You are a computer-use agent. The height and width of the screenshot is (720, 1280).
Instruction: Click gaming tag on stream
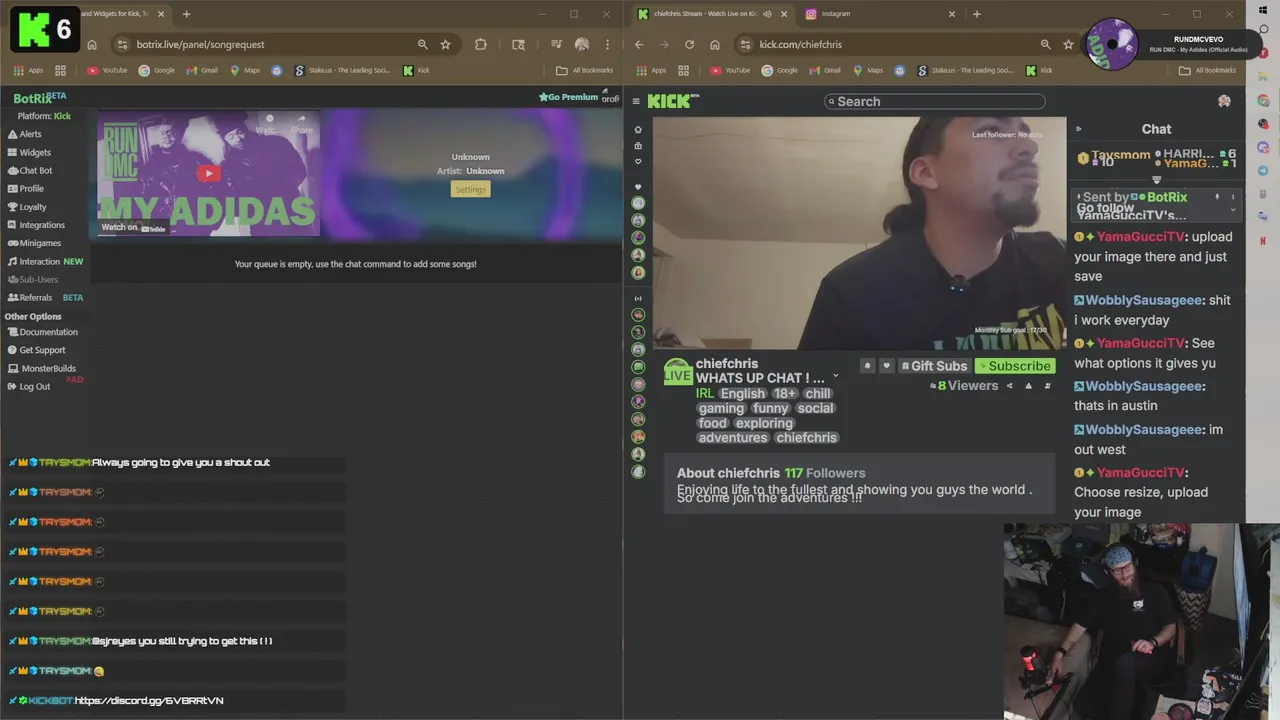coord(721,408)
